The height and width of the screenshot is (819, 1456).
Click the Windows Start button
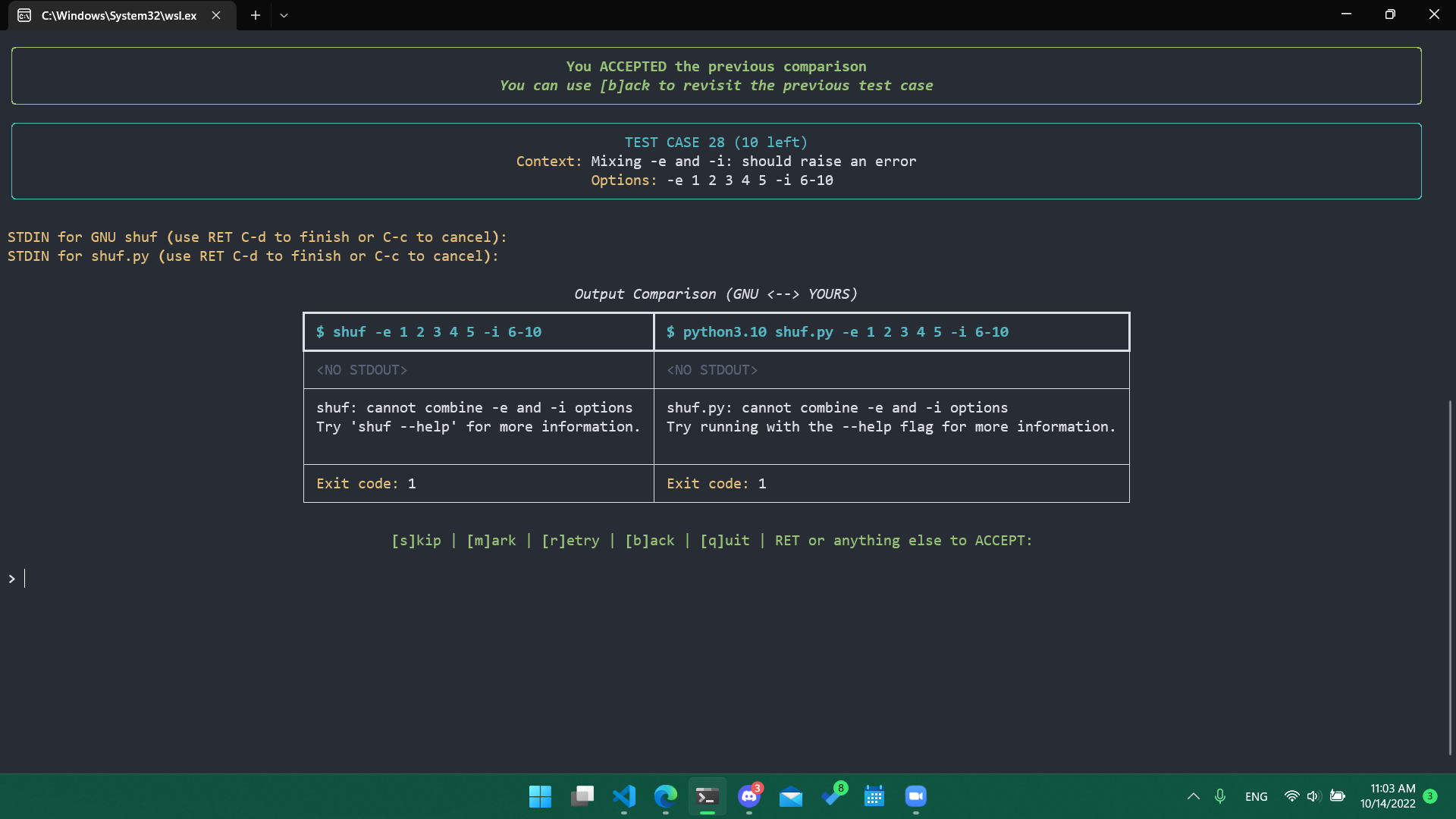click(540, 796)
